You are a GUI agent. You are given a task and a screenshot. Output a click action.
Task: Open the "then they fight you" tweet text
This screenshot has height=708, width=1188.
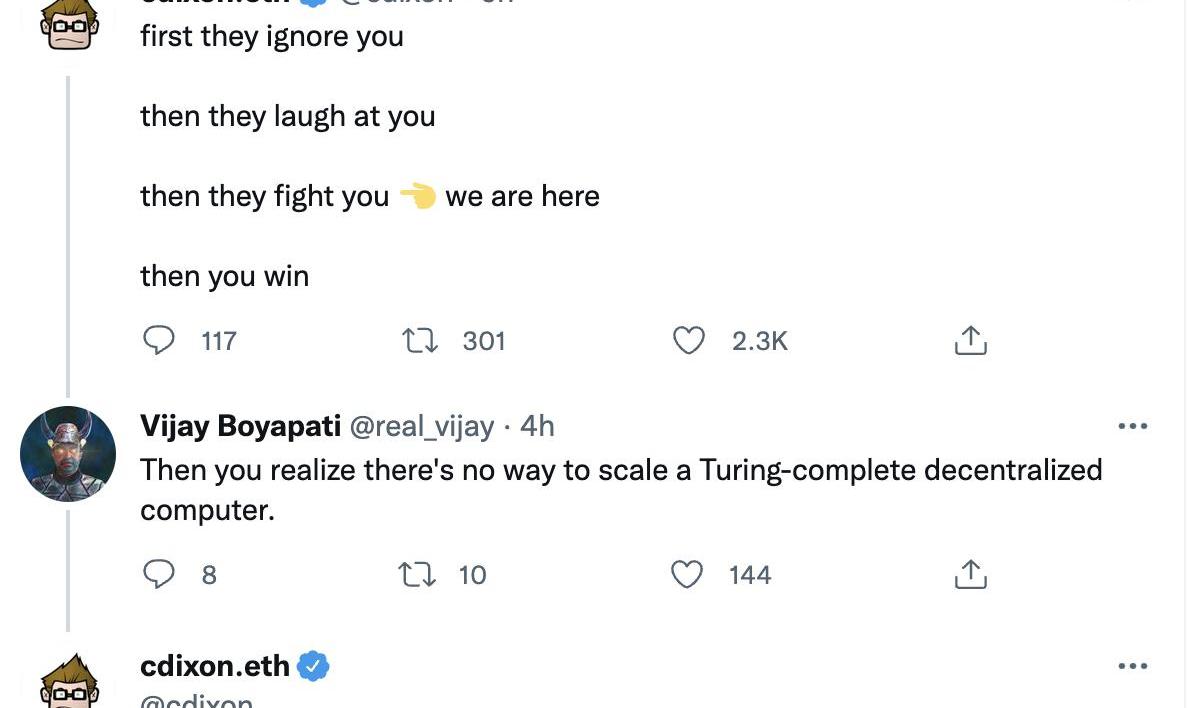point(264,196)
